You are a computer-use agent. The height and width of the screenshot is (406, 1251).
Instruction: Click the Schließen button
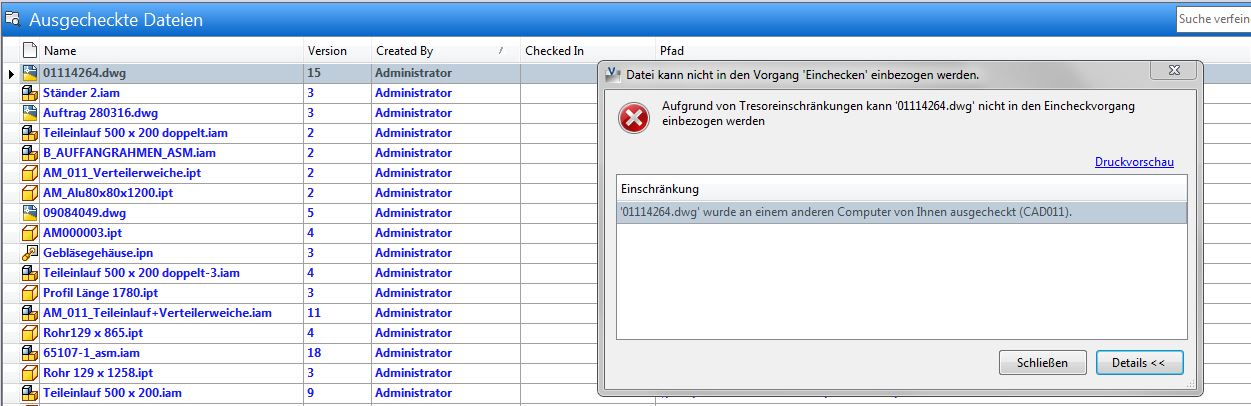click(1042, 362)
